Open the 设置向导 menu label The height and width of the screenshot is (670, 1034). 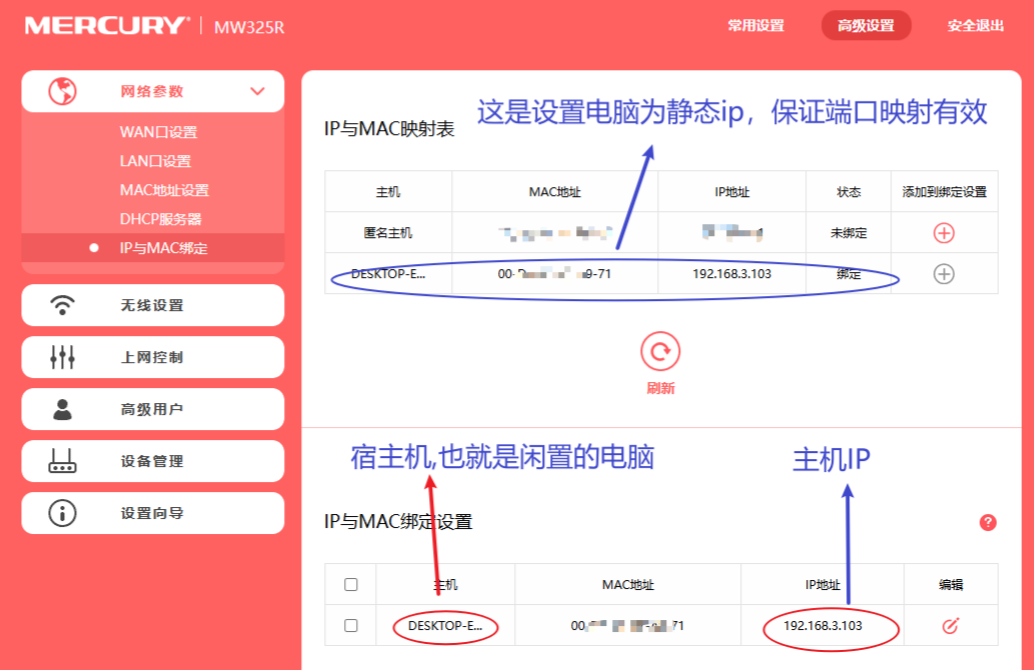(x=152, y=513)
